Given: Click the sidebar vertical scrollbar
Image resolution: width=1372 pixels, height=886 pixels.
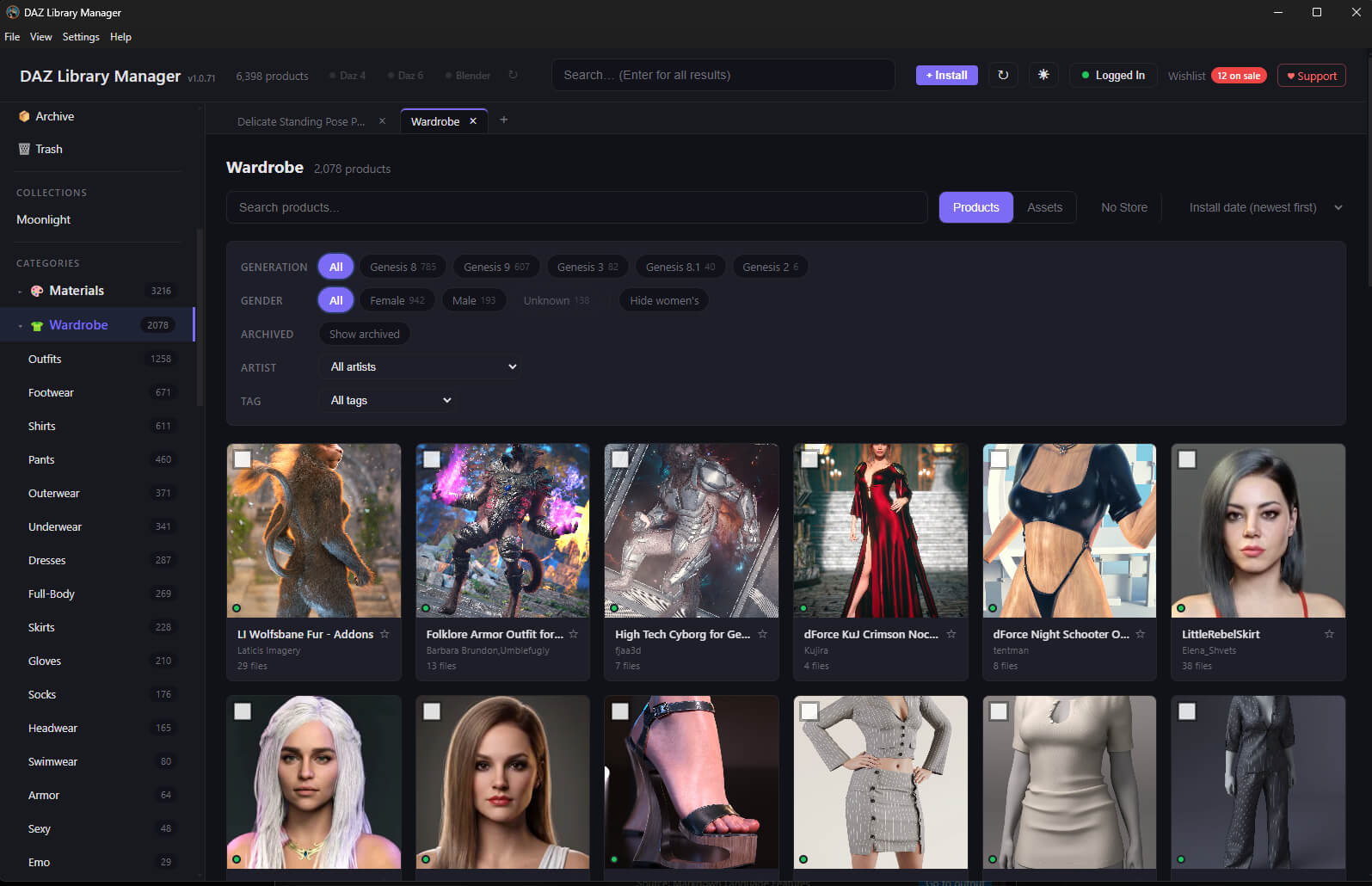Looking at the screenshot, I should 200,317.
